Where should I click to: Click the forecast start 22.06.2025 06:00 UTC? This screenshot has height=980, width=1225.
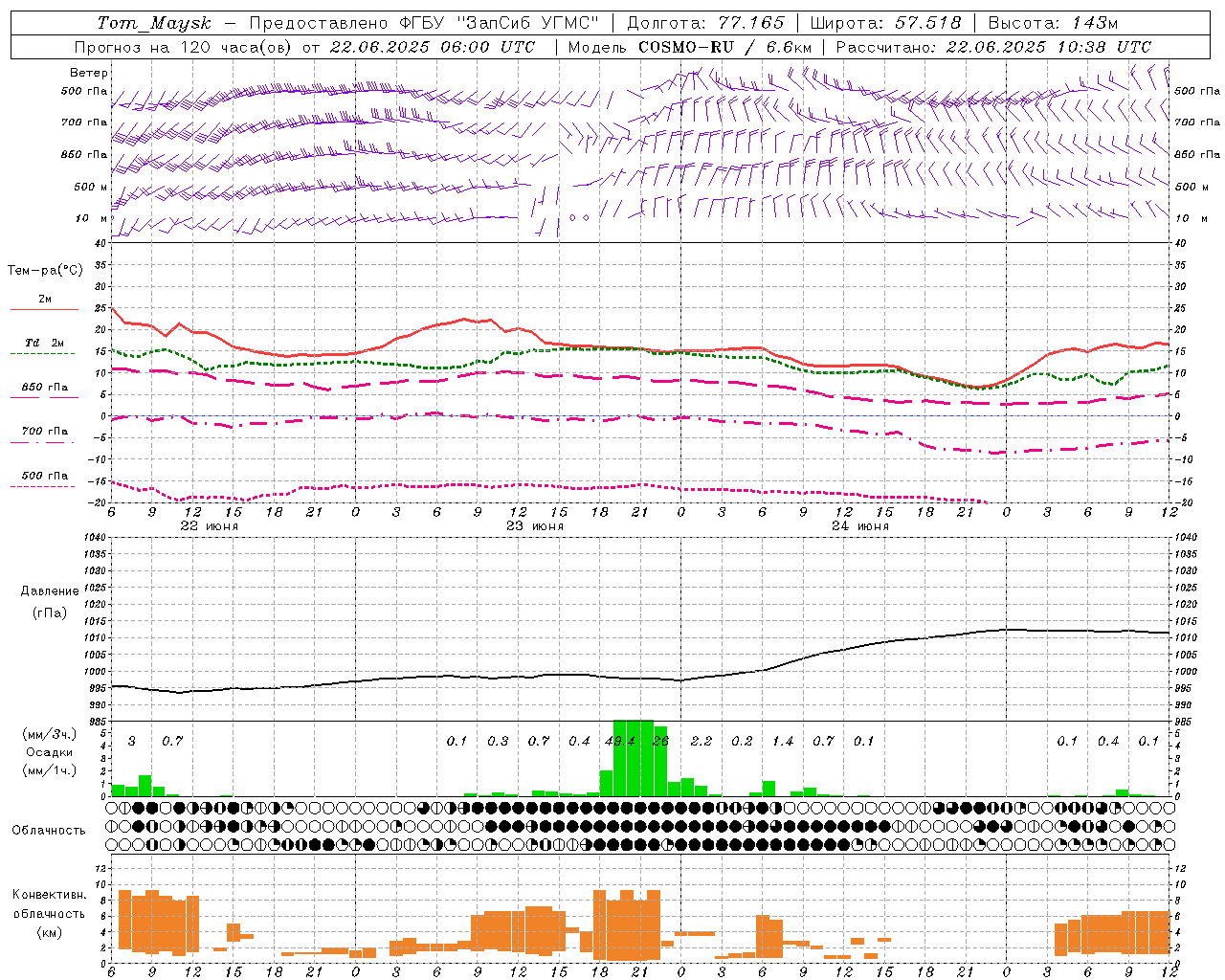432,47
